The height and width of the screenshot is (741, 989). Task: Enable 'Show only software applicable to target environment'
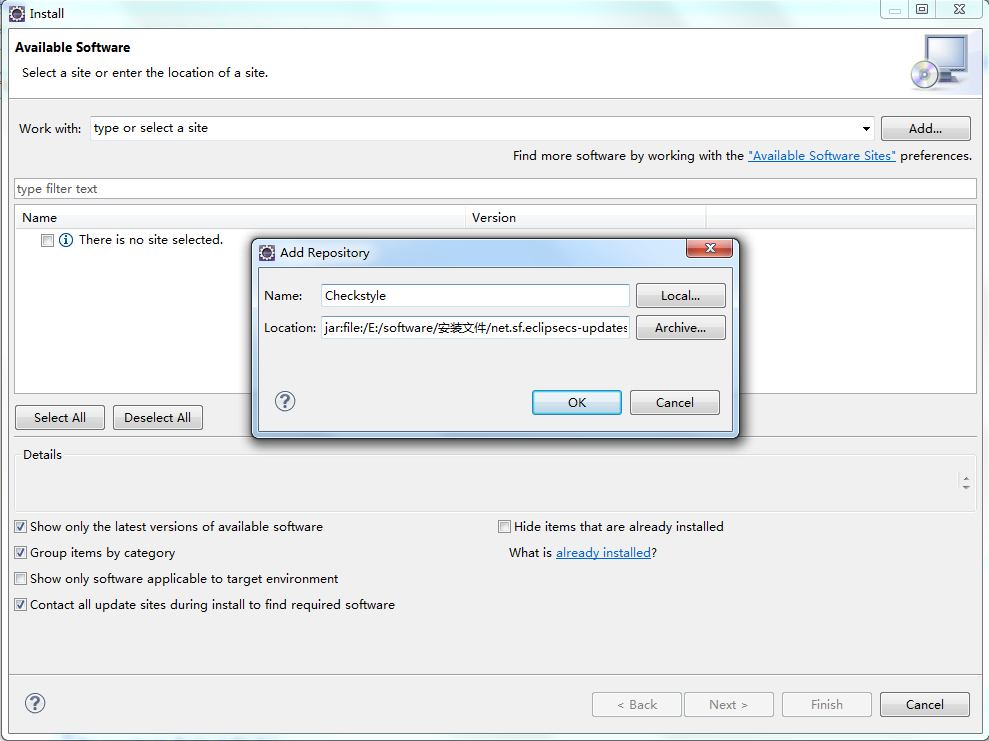click(x=21, y=578)
